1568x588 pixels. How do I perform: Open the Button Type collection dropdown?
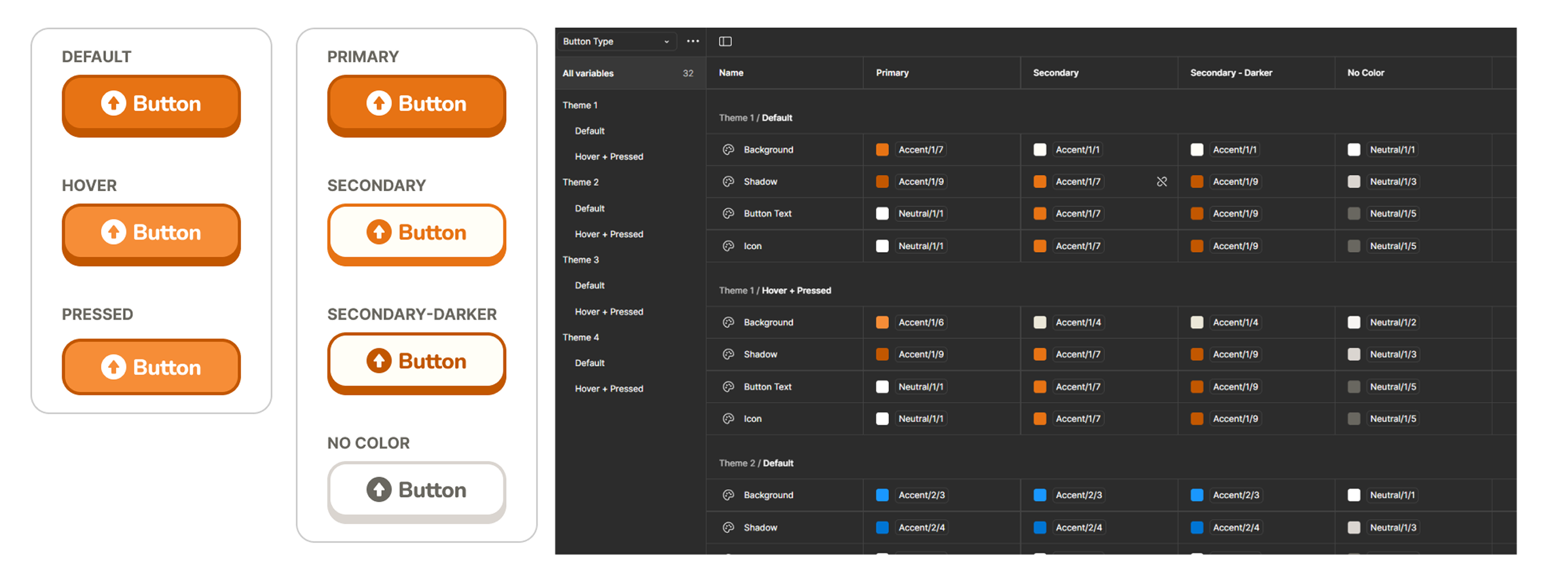tap(615, 41)
